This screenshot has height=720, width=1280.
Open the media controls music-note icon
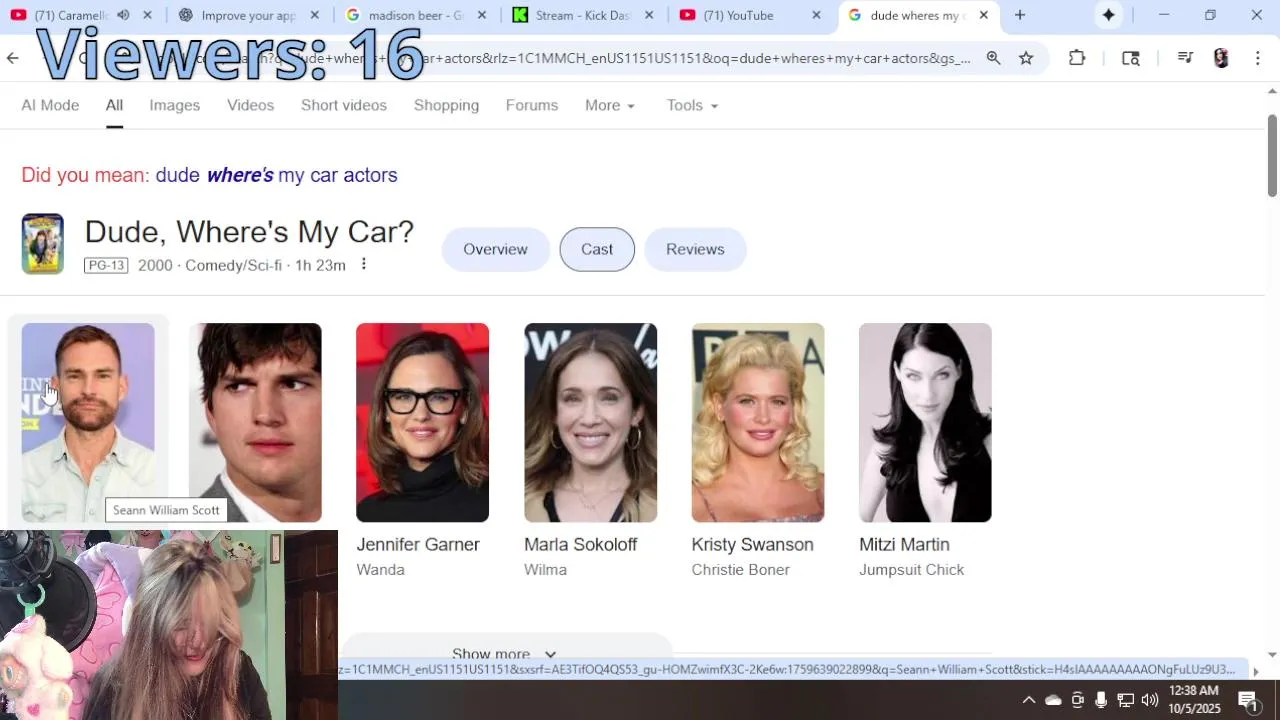coord(1185,58)
